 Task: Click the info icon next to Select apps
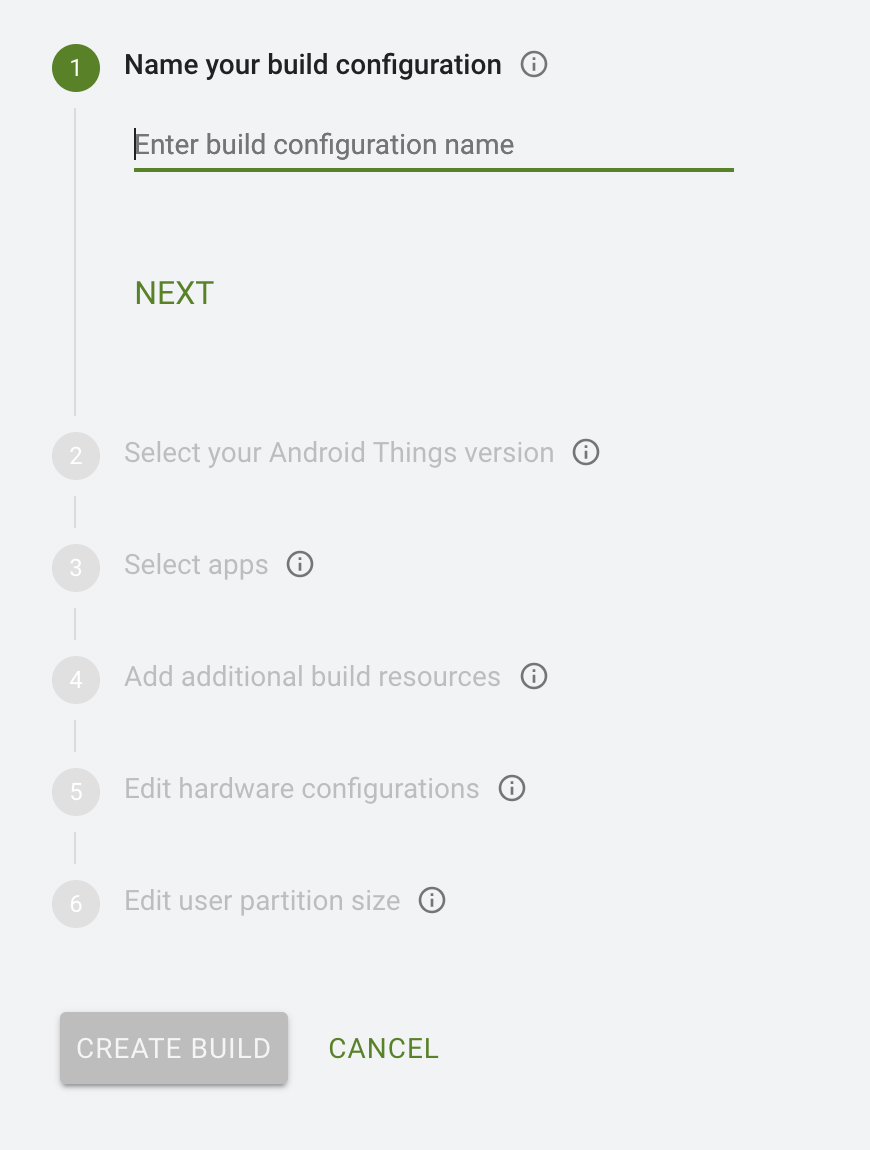[x=299, y=565]
